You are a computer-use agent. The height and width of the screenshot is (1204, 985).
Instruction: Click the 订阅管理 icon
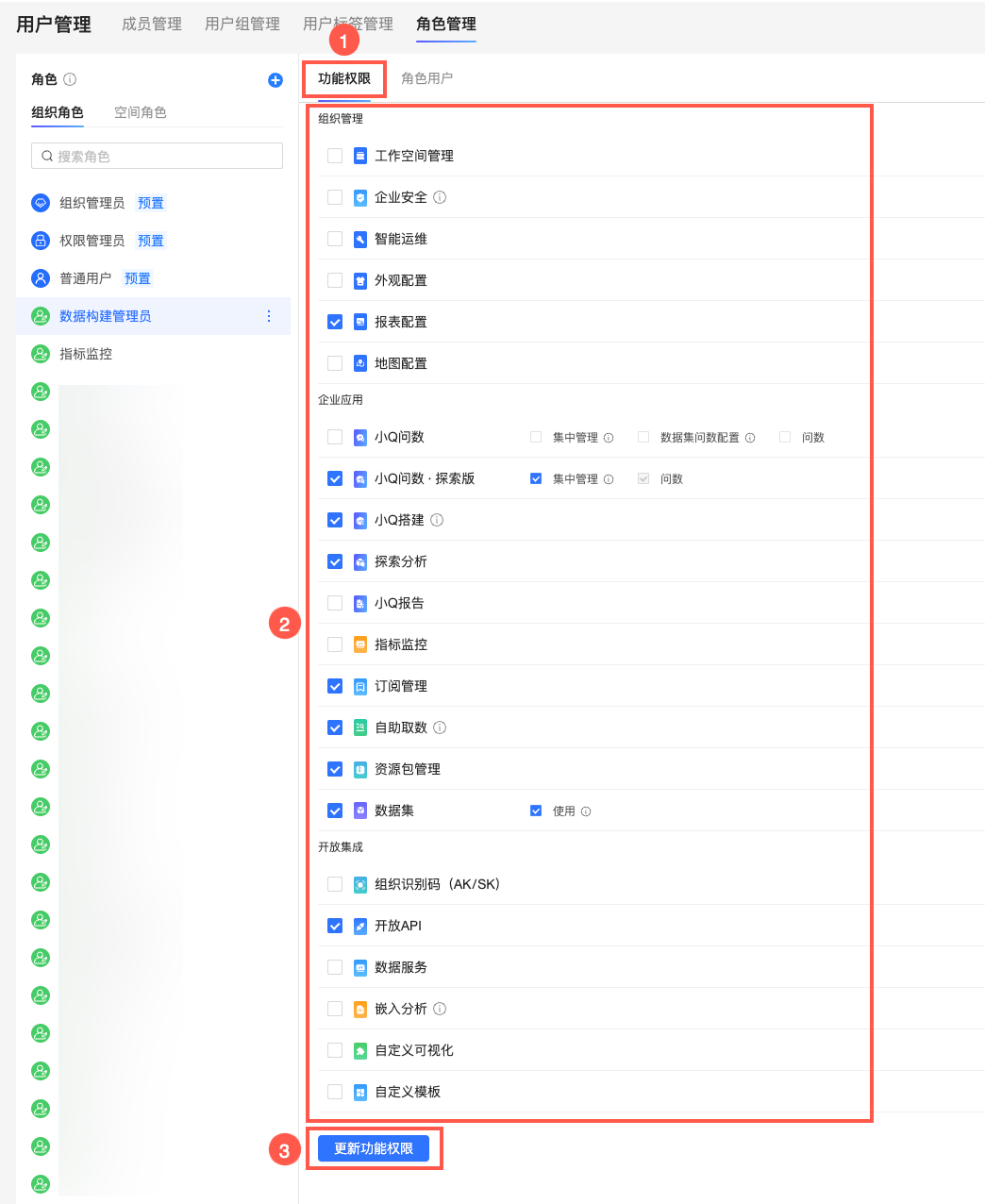tap(360, 686)
